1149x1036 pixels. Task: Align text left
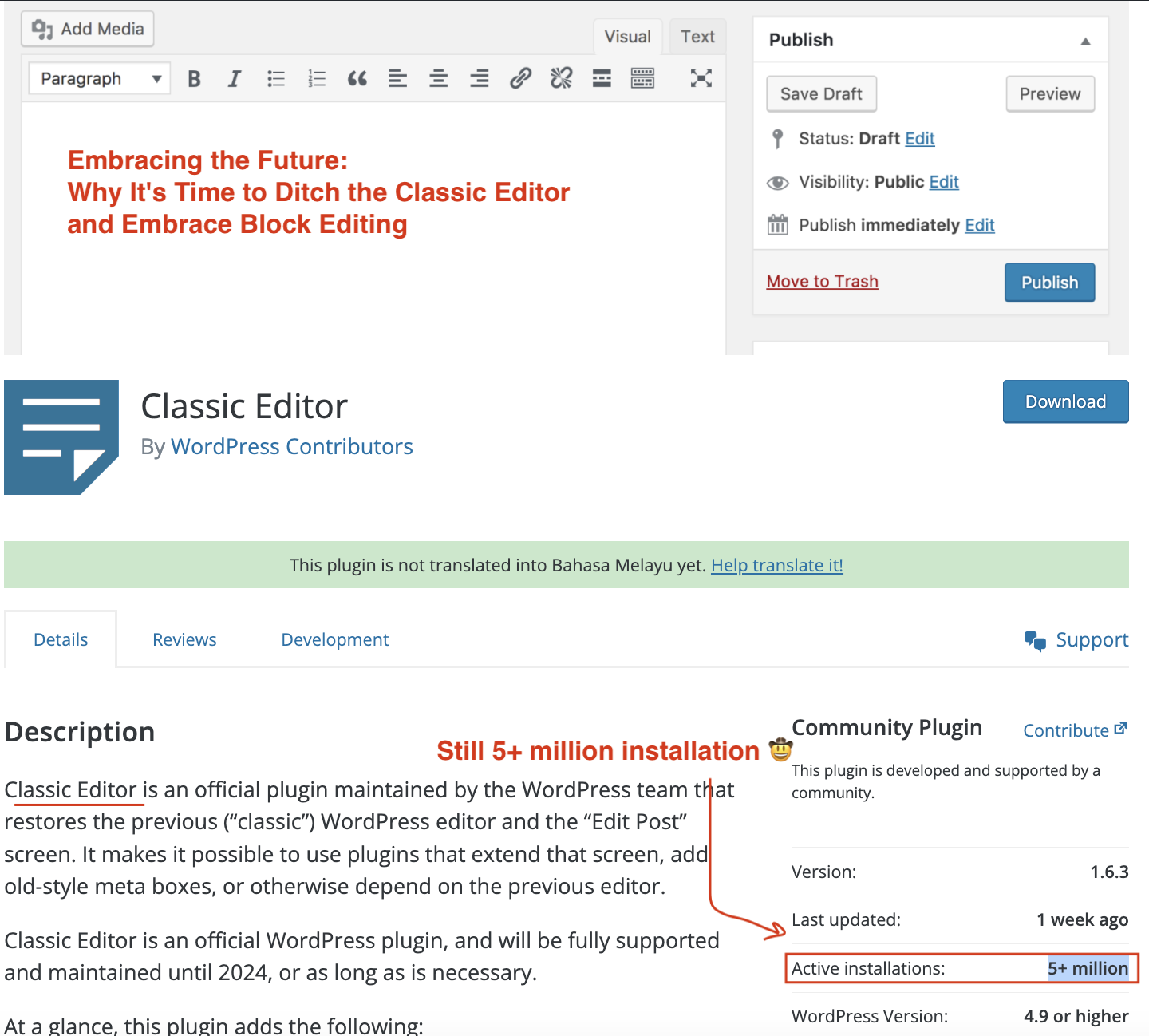pos(397,78)
